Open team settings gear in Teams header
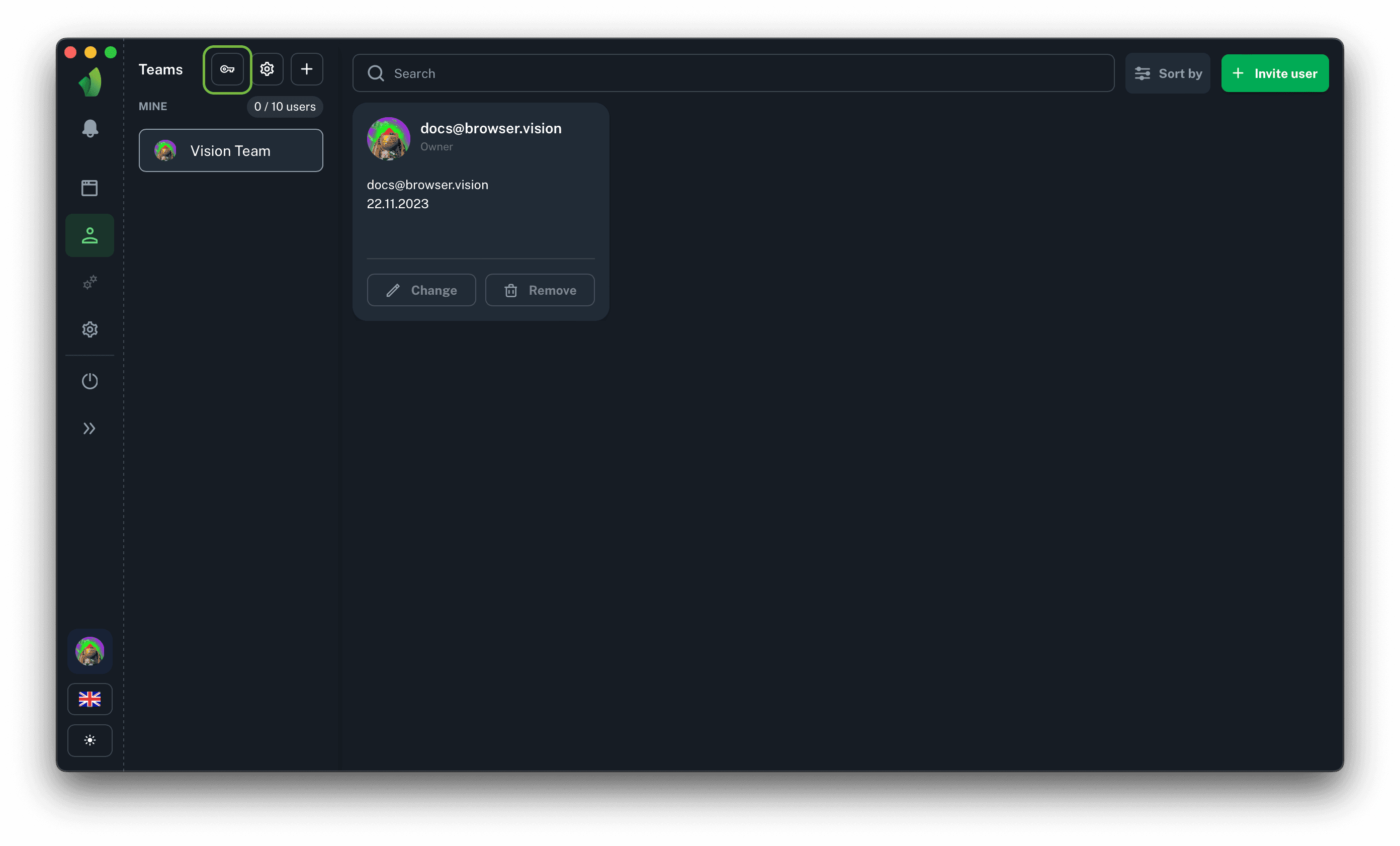The image size is (1400, 846). click(x=267, y=69)
